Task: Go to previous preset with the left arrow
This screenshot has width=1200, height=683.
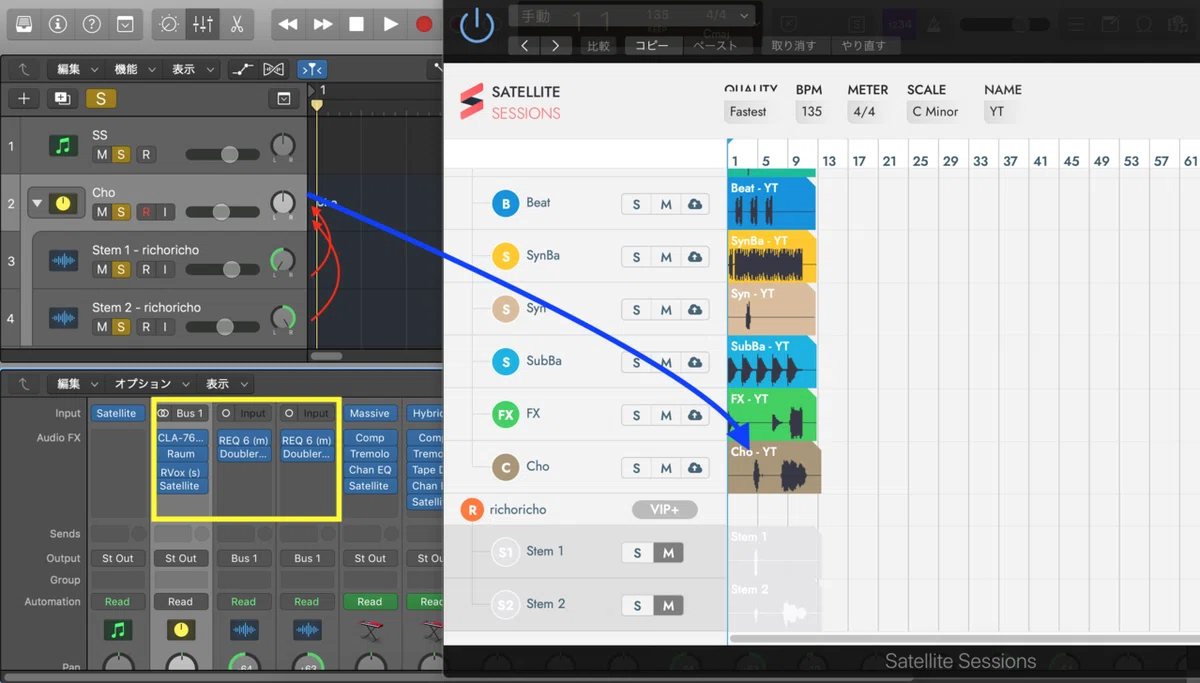Action: [x=525, y=46]
